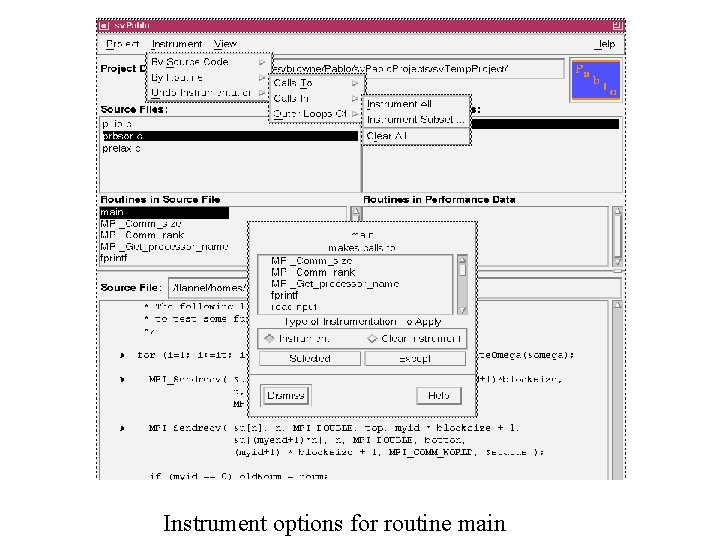The height and width of the screenshot is (540, 720).
Task: Select the first source file above prbsor.c
Action: pyautogui.click(x=230, y=124)
